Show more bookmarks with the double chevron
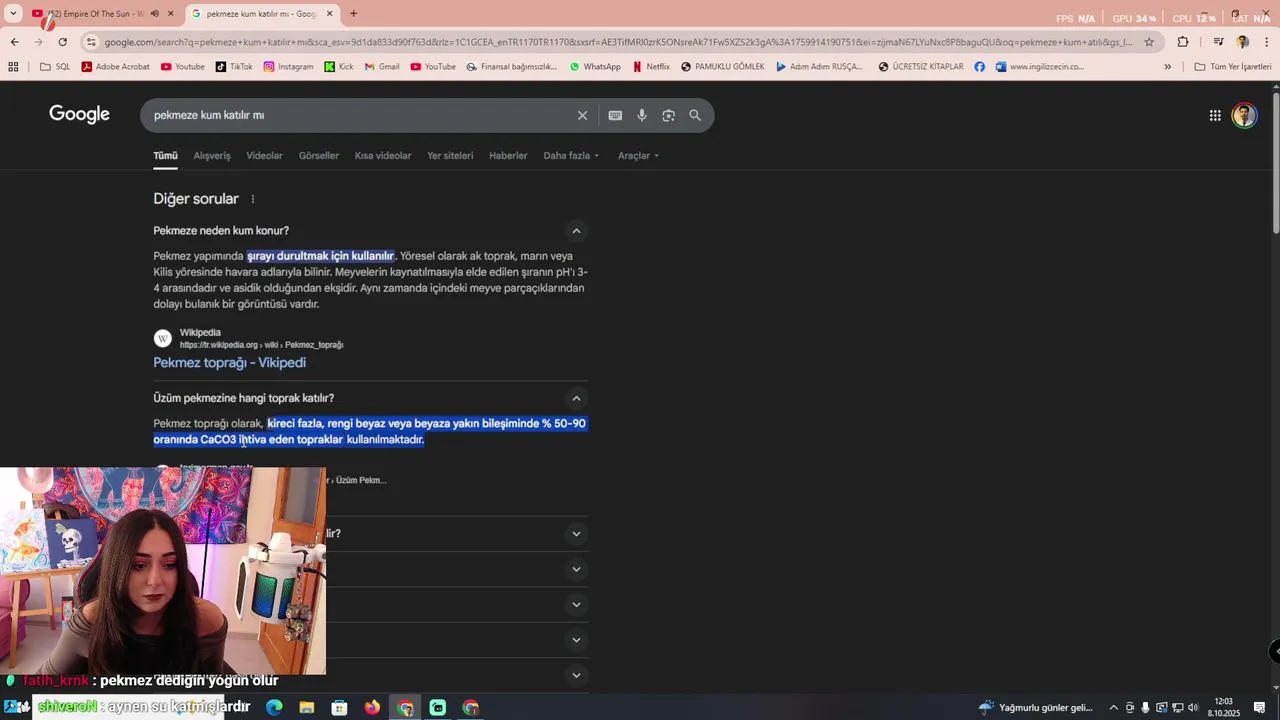Viewport: 1280px width, 720px height. pos(1167,67)
